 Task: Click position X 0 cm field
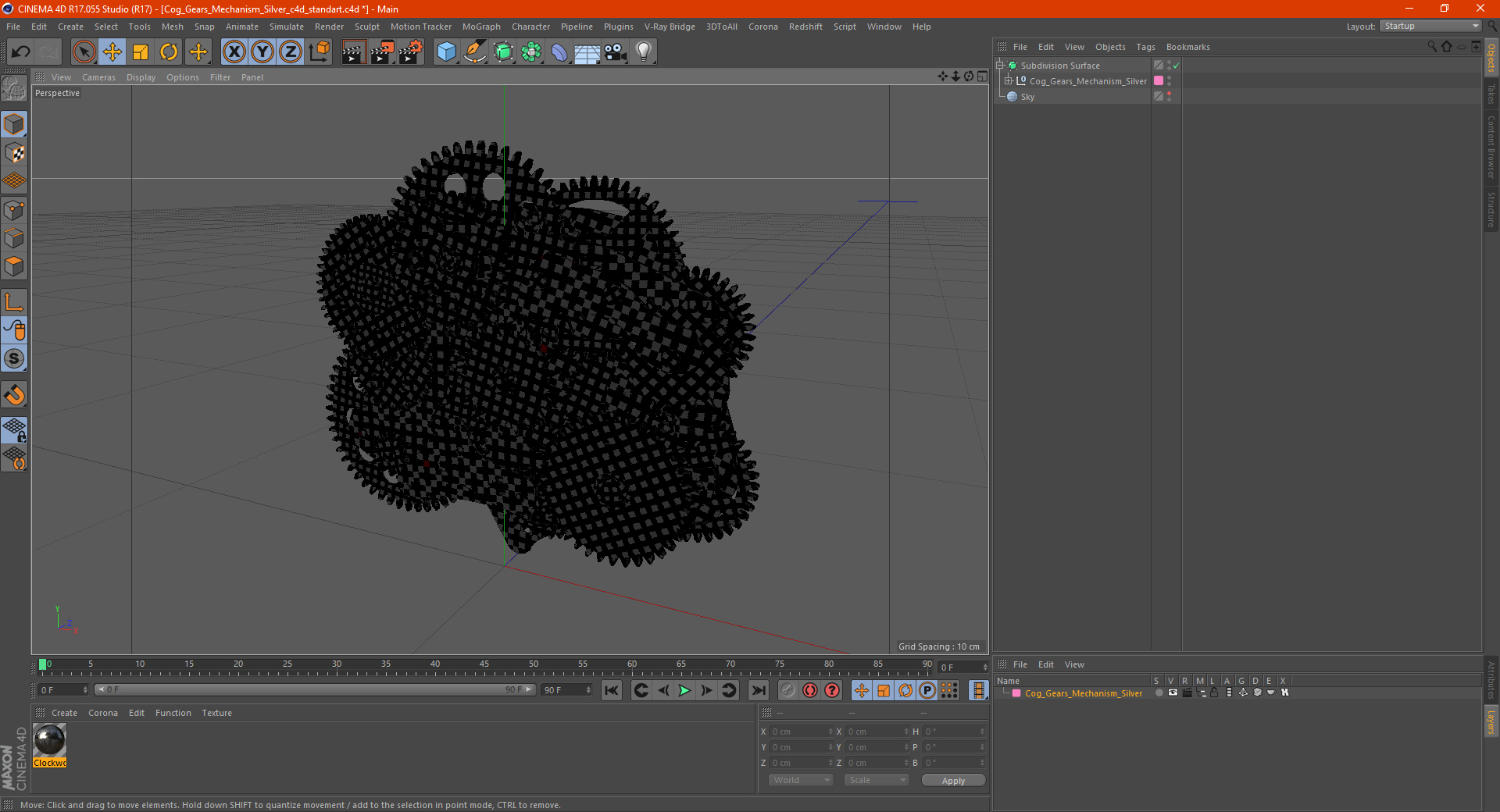tap(802, 732)
